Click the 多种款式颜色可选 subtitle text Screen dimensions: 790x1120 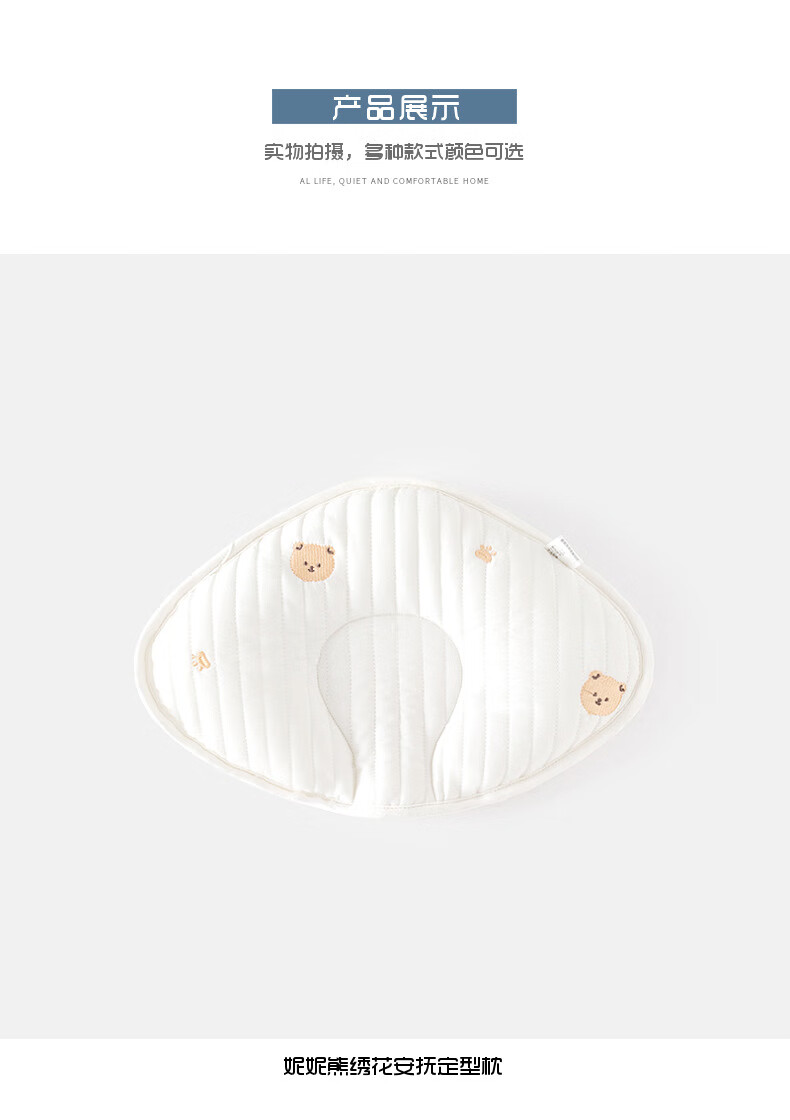(x=444, y=151)
